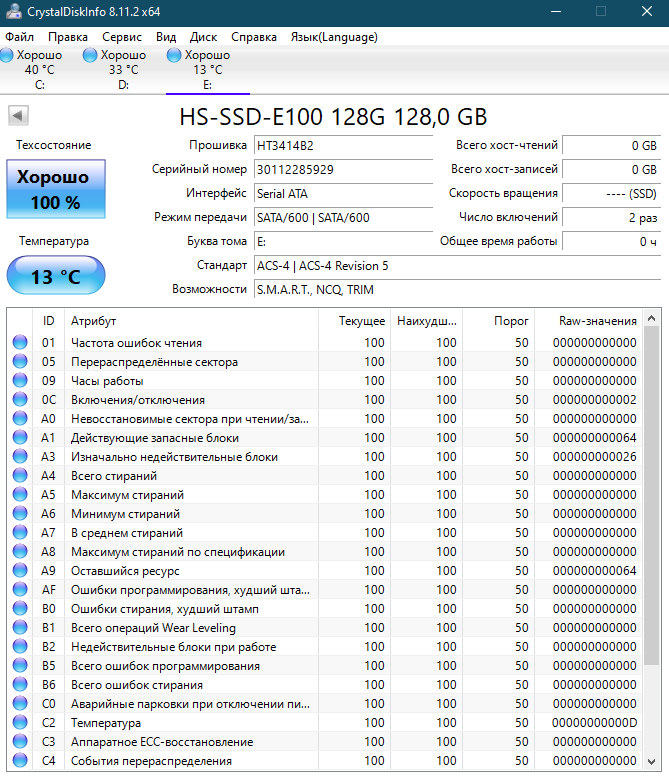Click blue status dot for attribute C2
This screenshot has height=777, width=669.
[20, 722]
